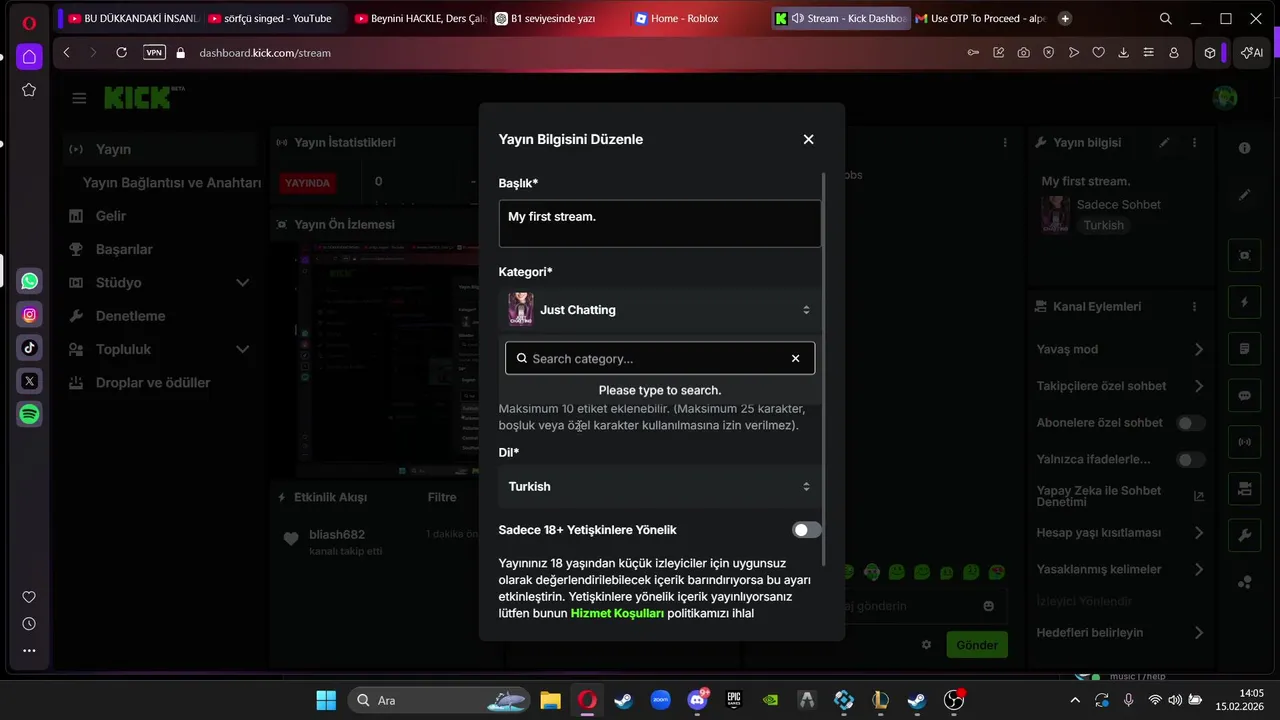Open Yayın Bağlantısı ve Anahtarı page
The image size is (1280, 720).
[x=171, y=182]
